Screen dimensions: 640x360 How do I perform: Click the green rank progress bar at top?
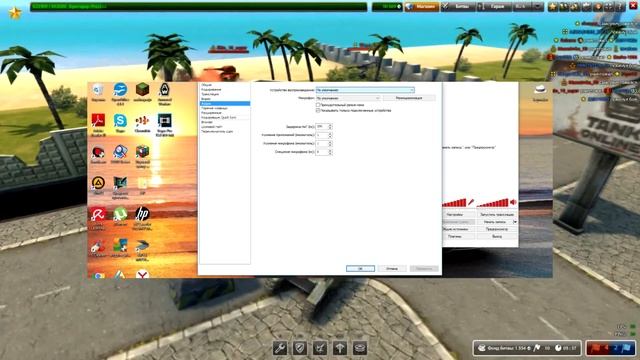pyautogui.click(x=199, y=7)
